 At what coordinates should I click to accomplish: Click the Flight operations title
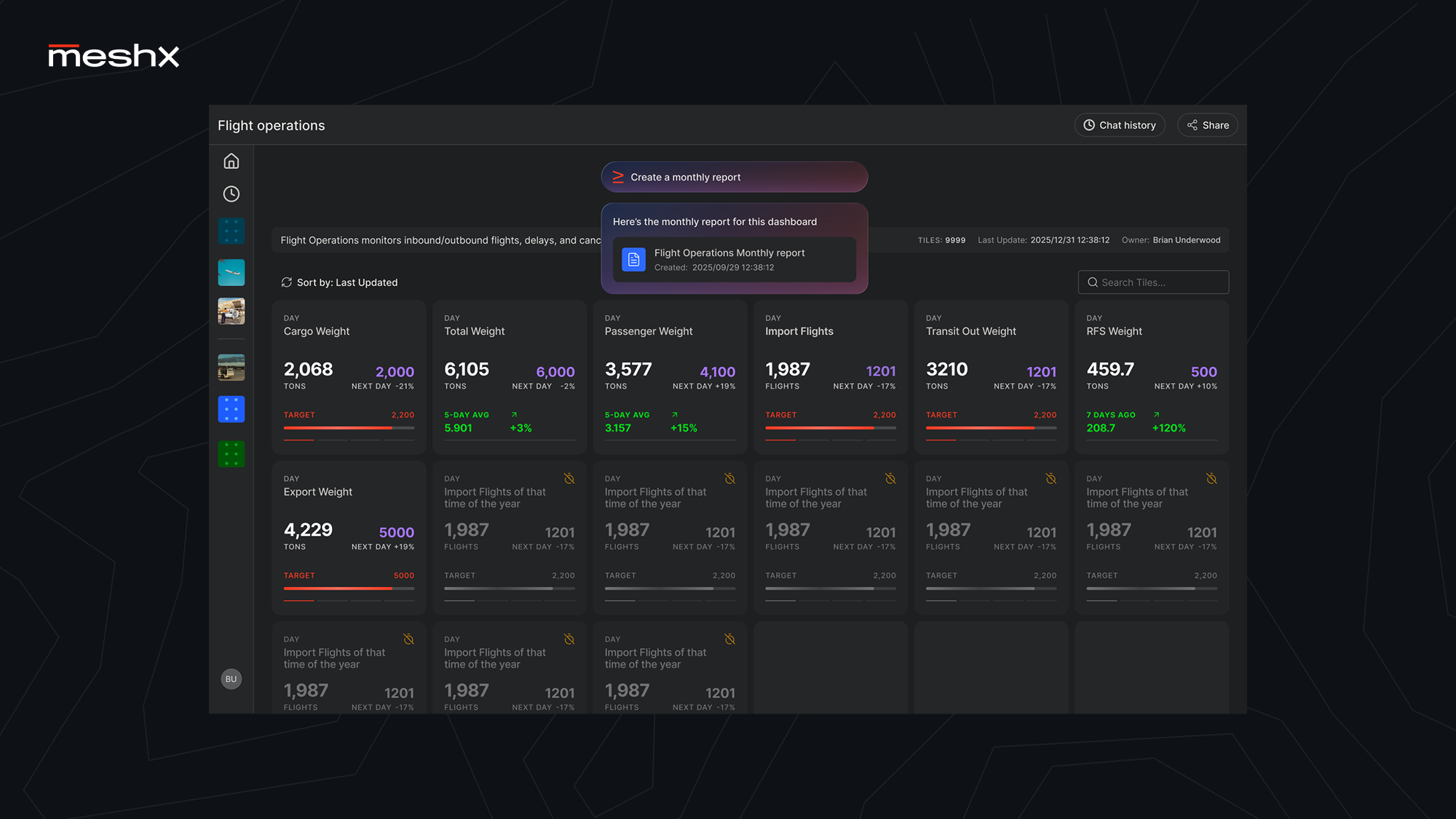click(271, 125)
